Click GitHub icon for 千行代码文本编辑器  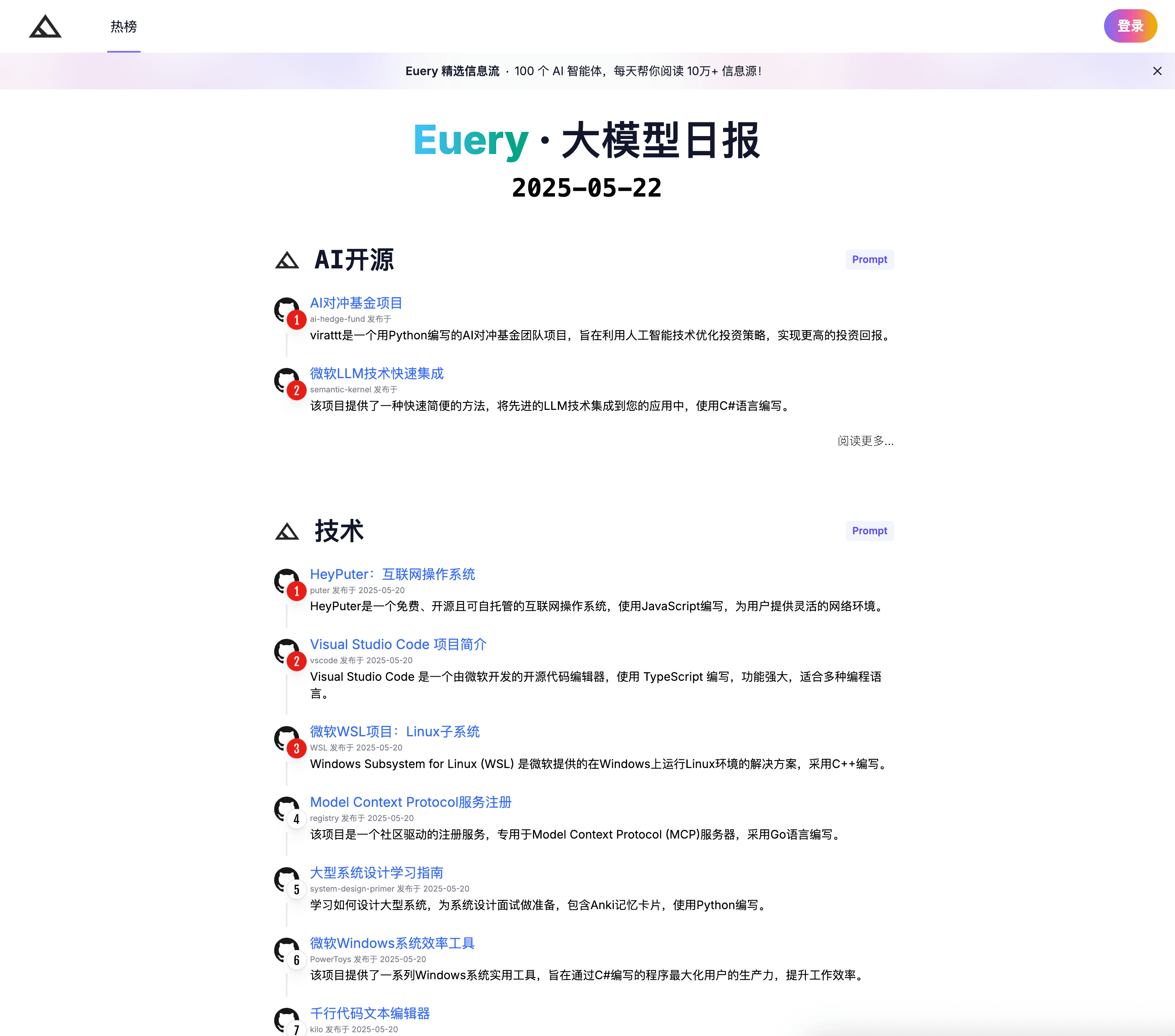pyautogui.click(x=286, y=1019)
